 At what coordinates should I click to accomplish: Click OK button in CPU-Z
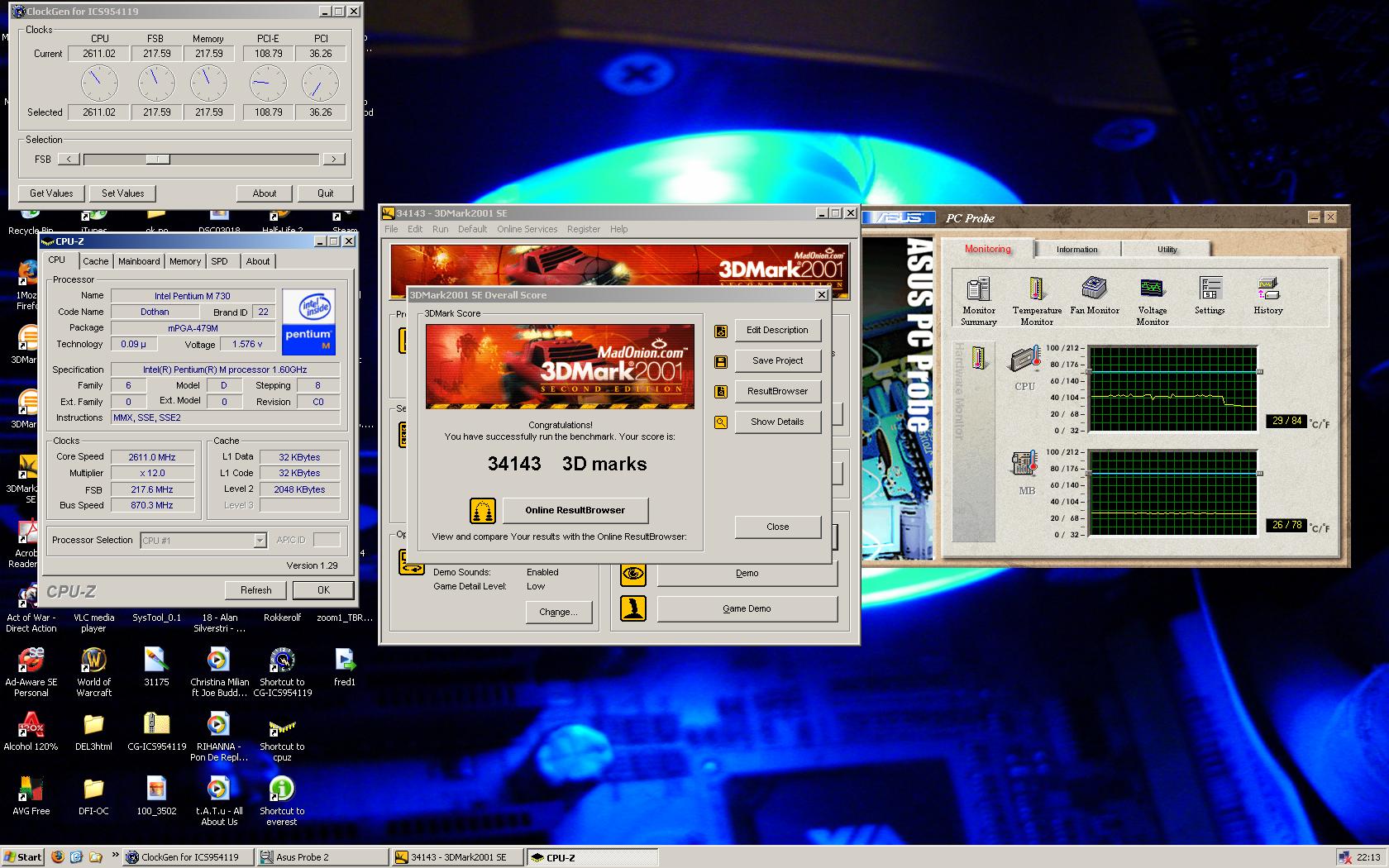point(323,590)
